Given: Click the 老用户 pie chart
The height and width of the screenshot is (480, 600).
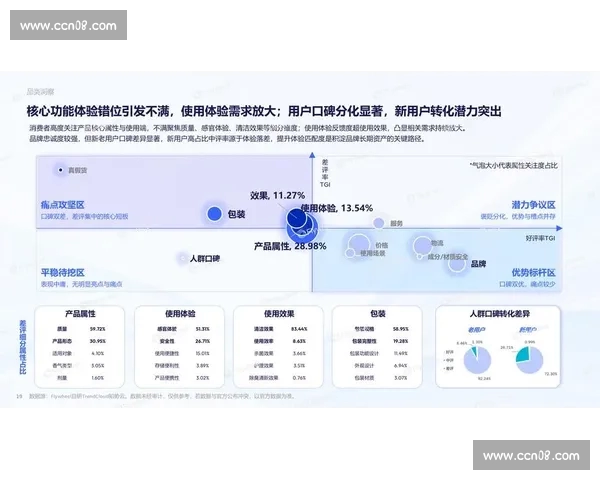Looking at the screenshot, I should pos(478,360).
